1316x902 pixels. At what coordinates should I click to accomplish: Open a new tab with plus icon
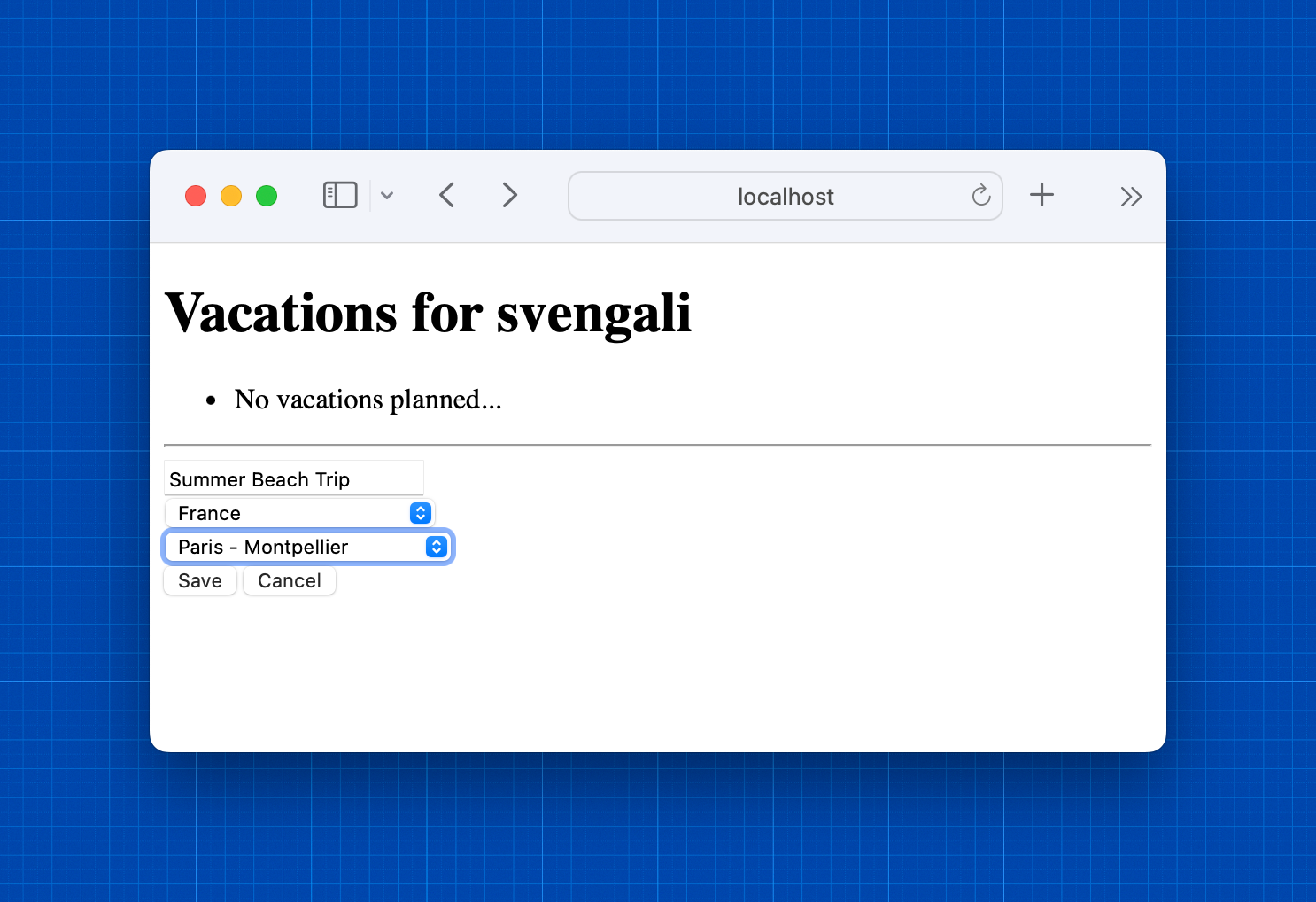1042,195
